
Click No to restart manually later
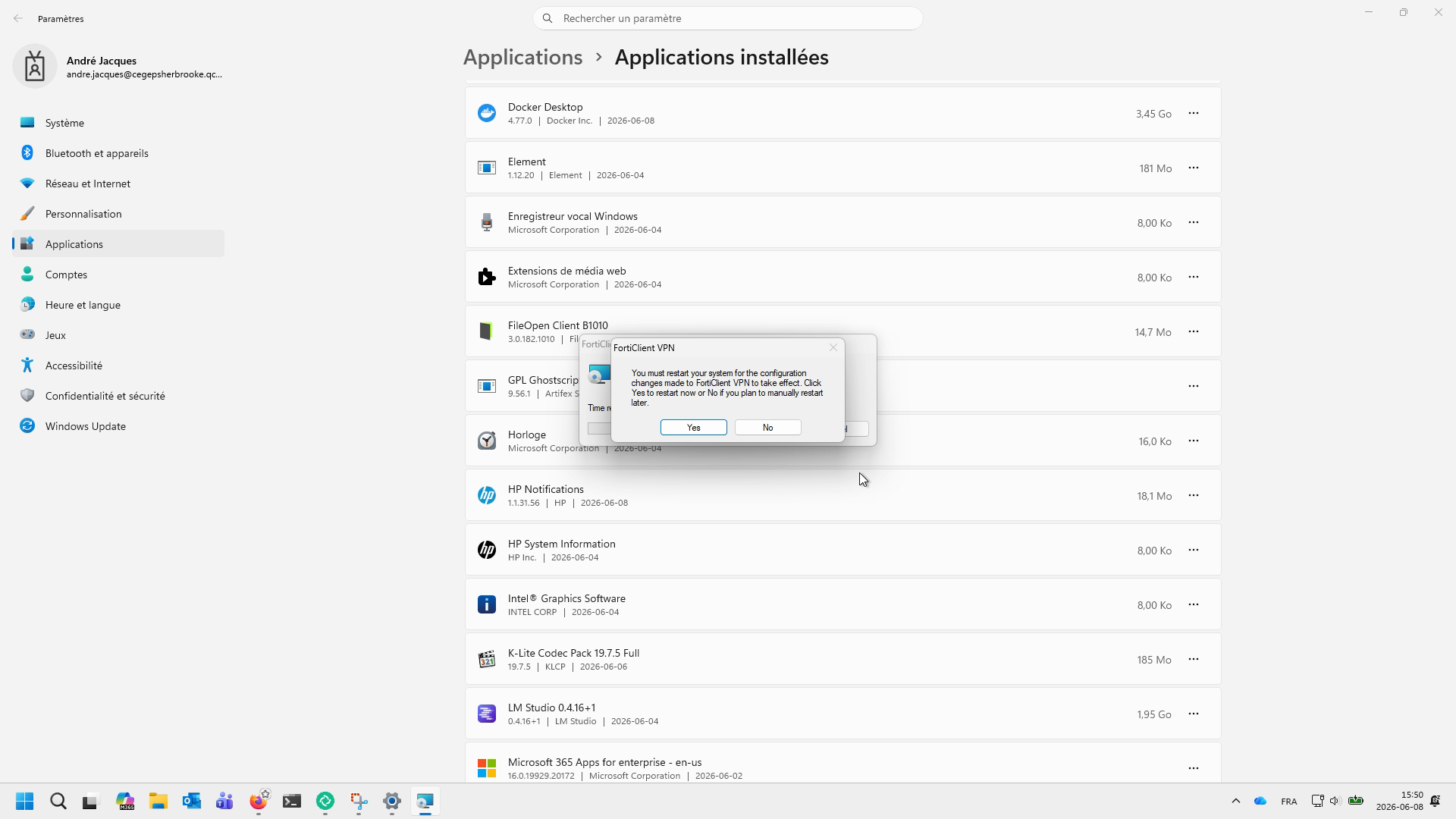[767, 428]
